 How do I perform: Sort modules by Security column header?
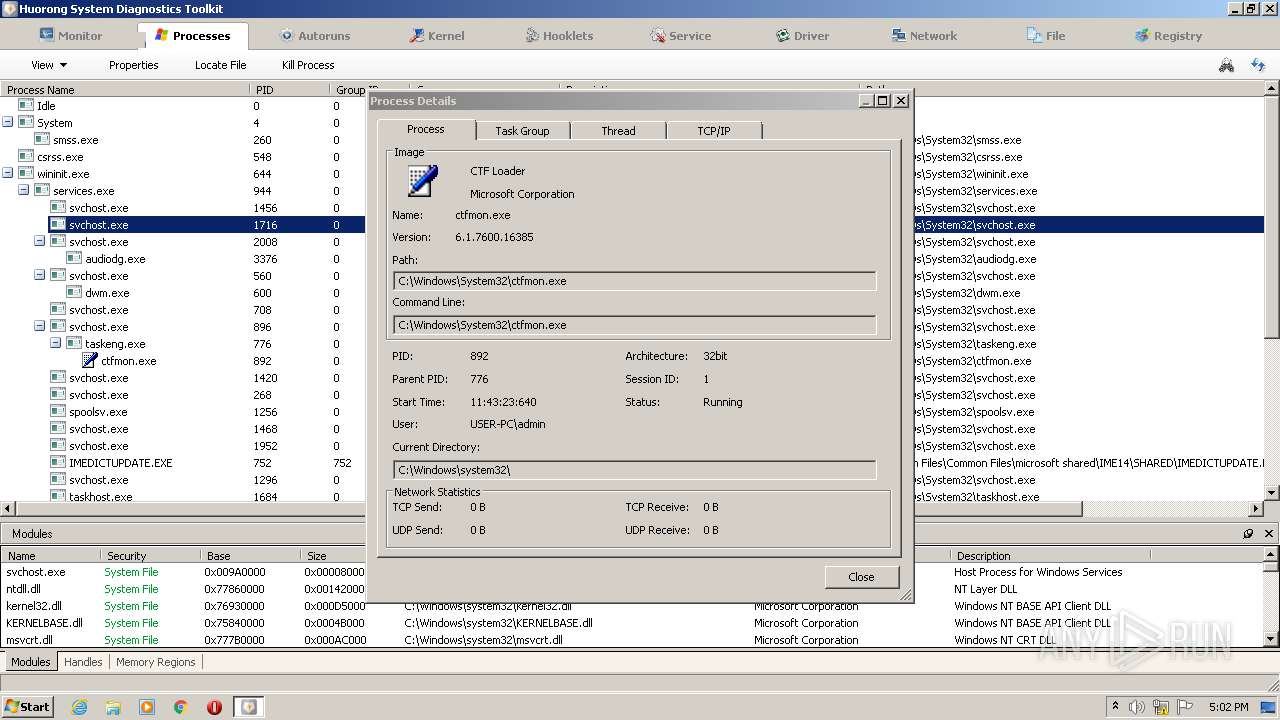coord(149,556)
